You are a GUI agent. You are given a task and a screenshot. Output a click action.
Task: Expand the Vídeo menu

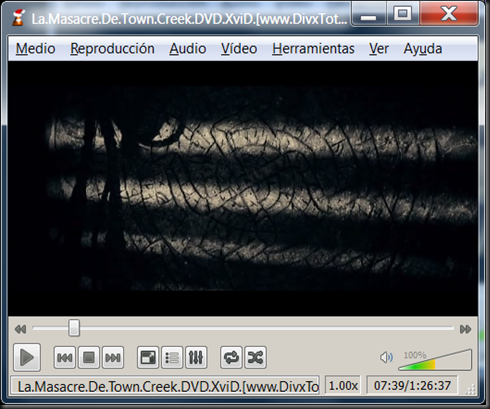239,49
